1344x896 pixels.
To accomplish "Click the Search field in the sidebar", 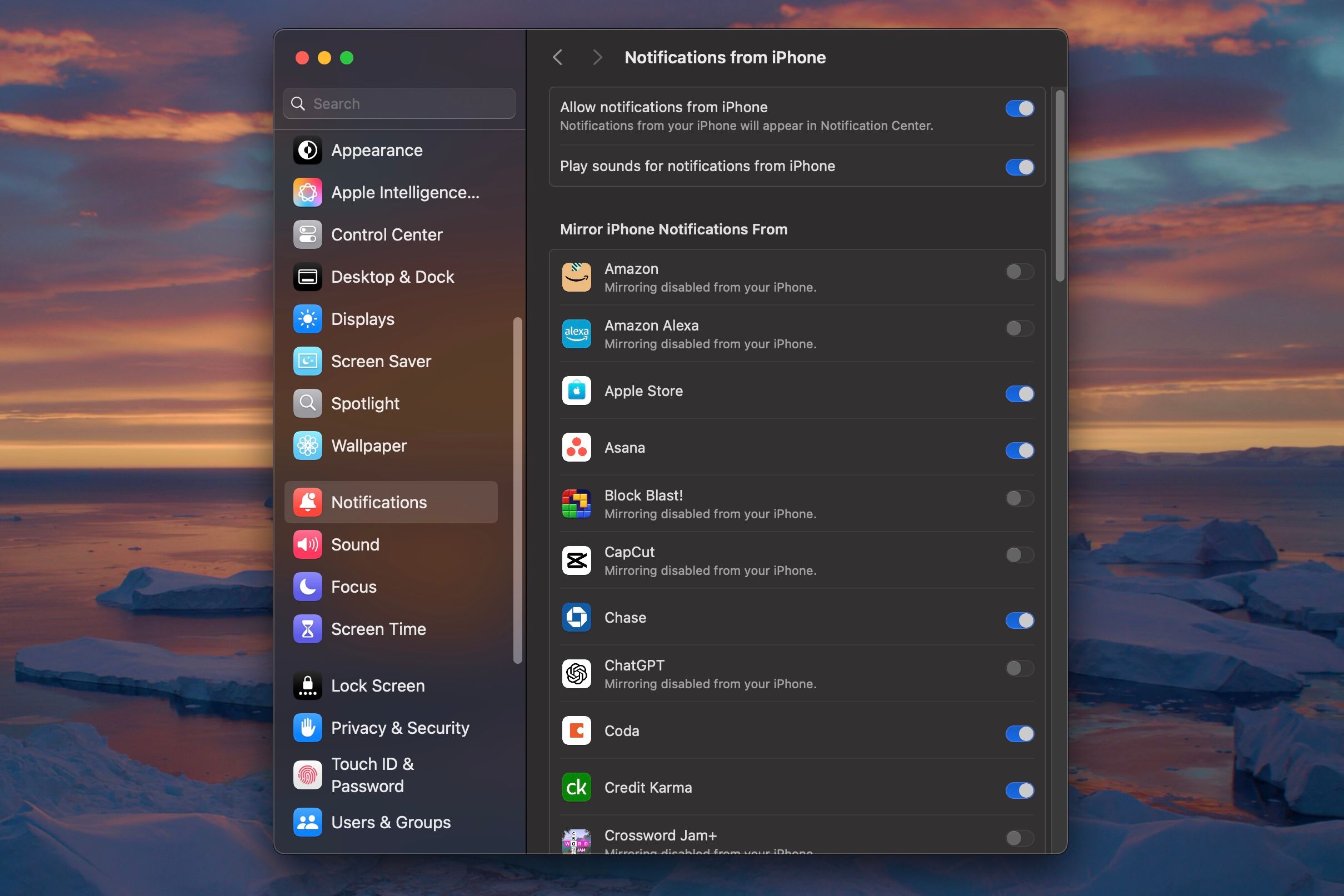I will point(399,103).
